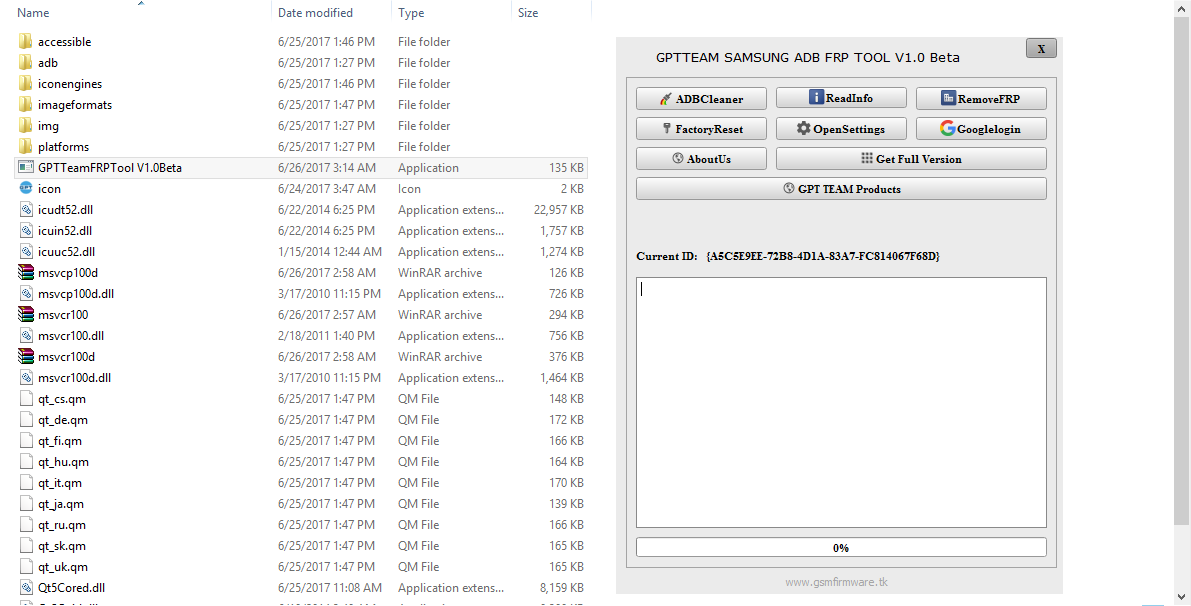Open GPT TEAM Products
Image resolution: width=1191 pixels, height=606 pixels.
click(x=841, y=188)
